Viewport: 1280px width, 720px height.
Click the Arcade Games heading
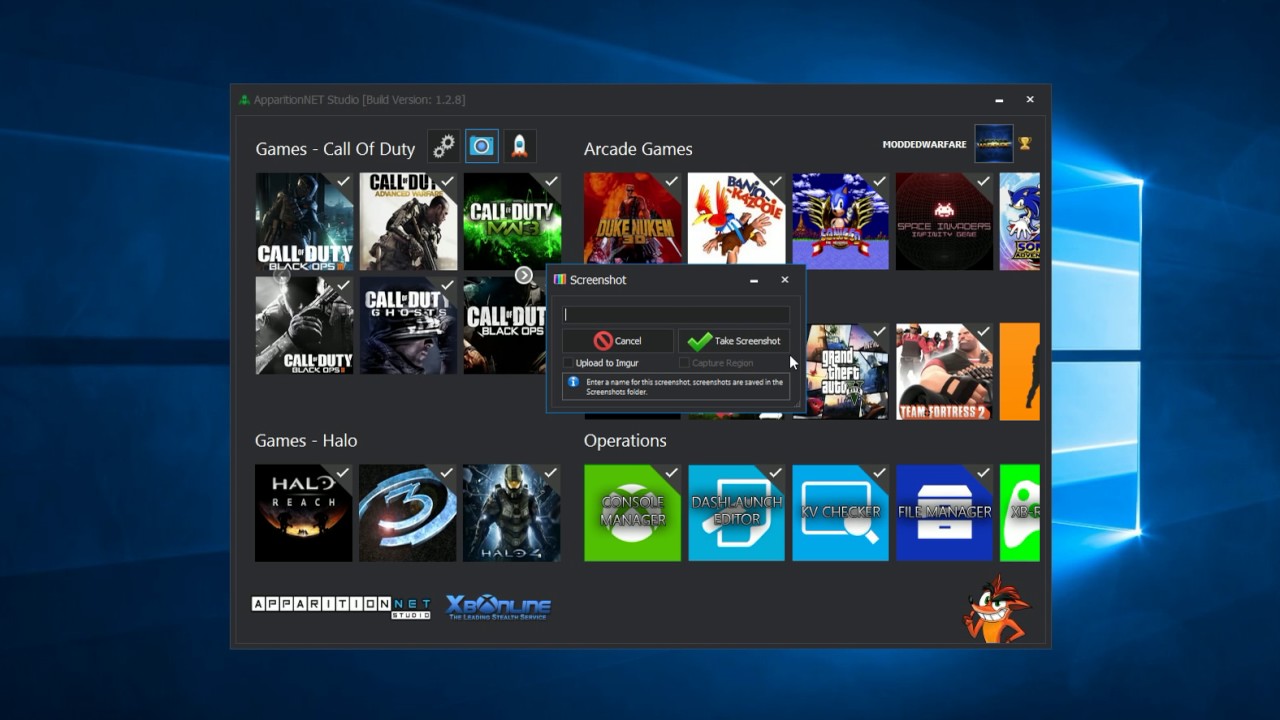pyautogui.click(x=638, y=149)
